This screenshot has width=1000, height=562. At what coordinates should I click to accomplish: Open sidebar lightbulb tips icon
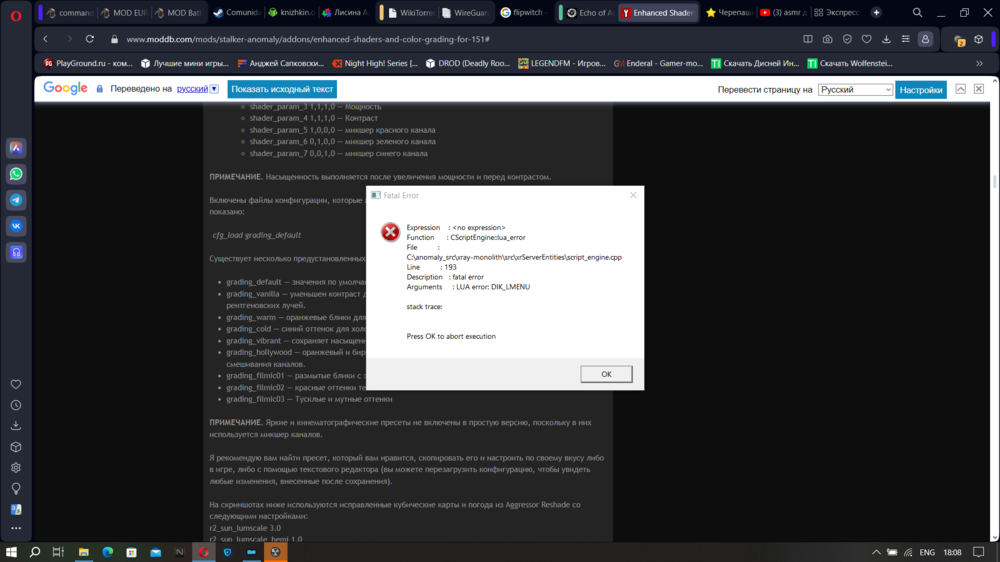16,489
